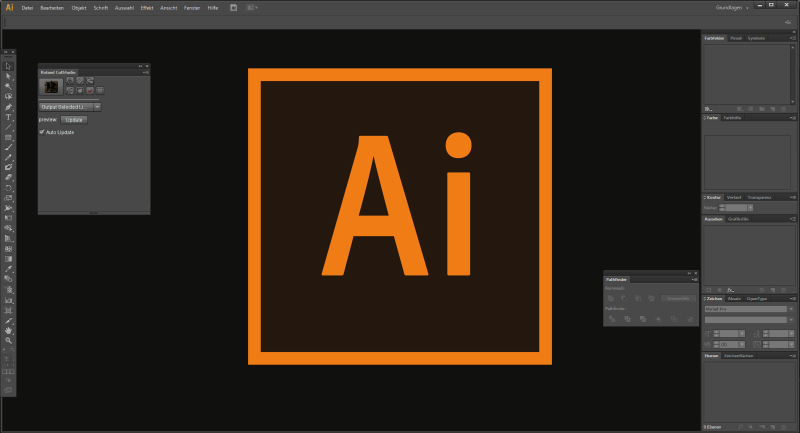Click the scrollbar in the Farbfelder panel
800x433 pixels.
pos(792,74)
